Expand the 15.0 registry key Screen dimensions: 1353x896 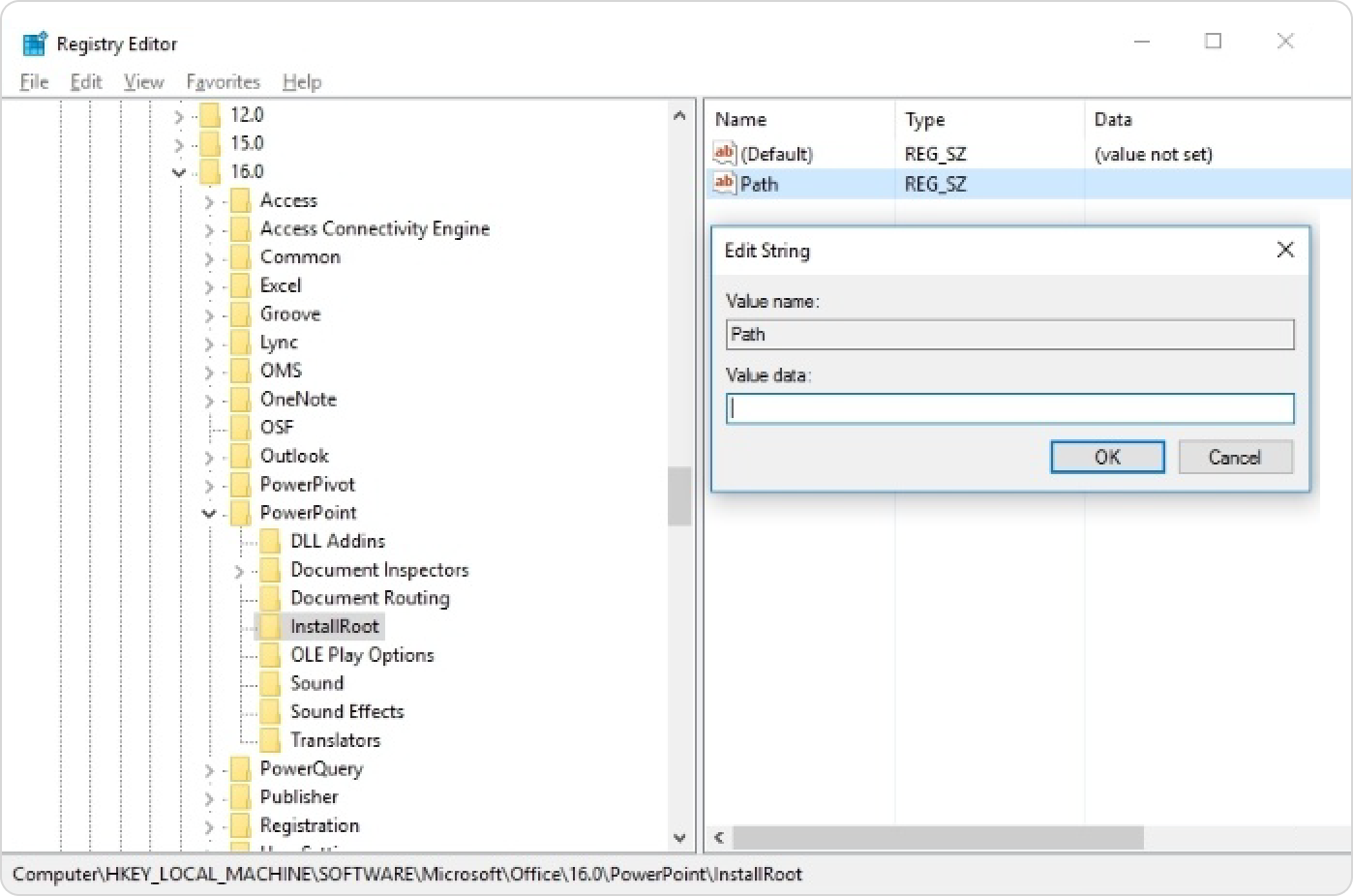[178, 144]
